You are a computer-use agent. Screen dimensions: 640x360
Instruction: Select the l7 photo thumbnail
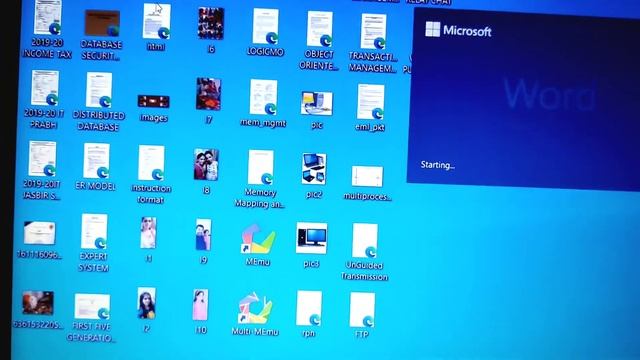(209, 94)
